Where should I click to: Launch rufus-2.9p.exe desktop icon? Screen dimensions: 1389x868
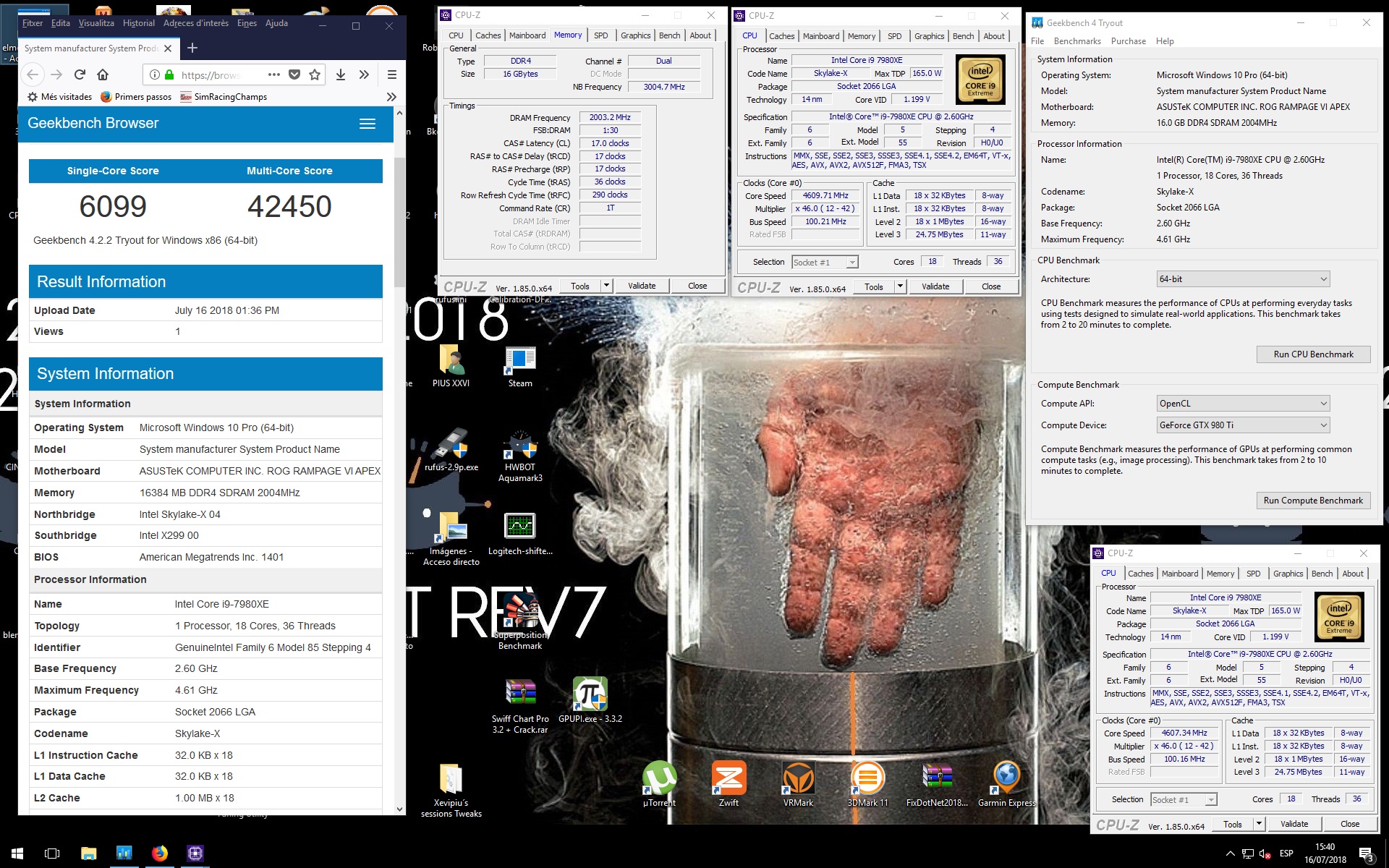click(451, 450)
